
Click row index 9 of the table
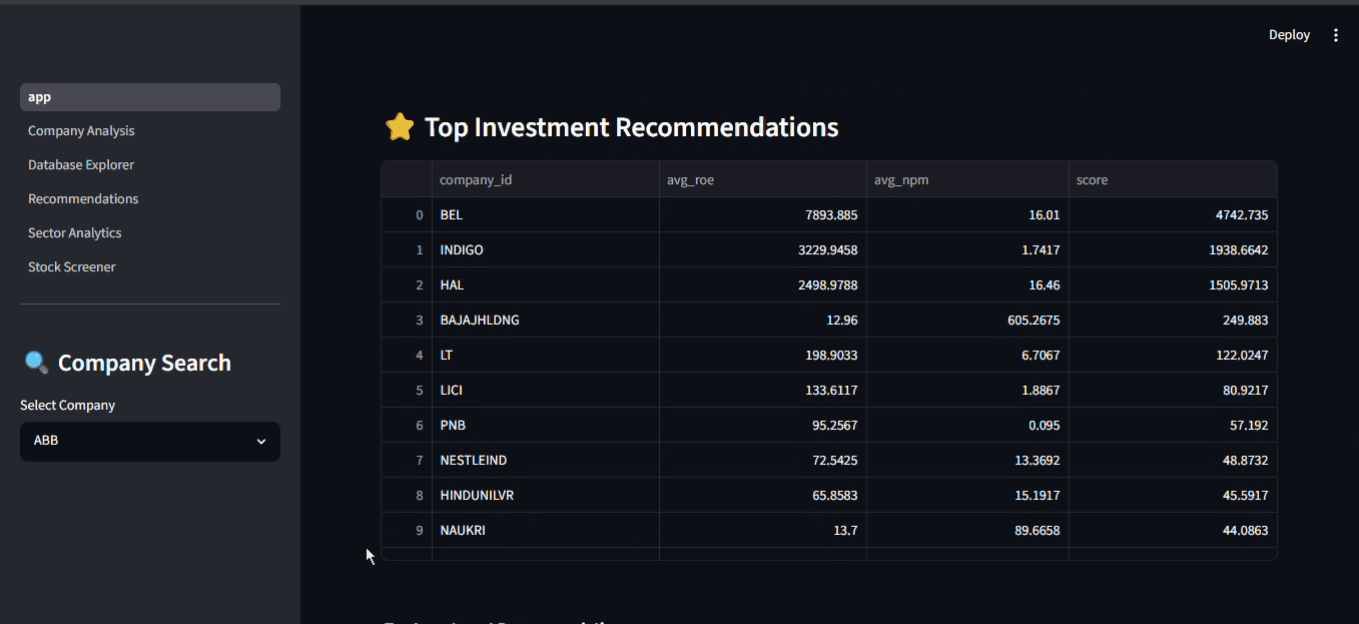pos(407,530)
